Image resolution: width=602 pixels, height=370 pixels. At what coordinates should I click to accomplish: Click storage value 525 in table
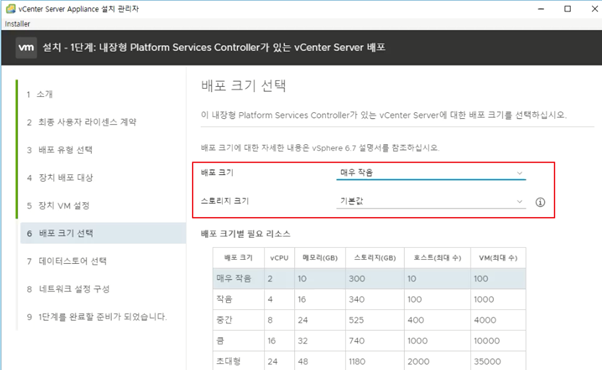click(356, 320)
